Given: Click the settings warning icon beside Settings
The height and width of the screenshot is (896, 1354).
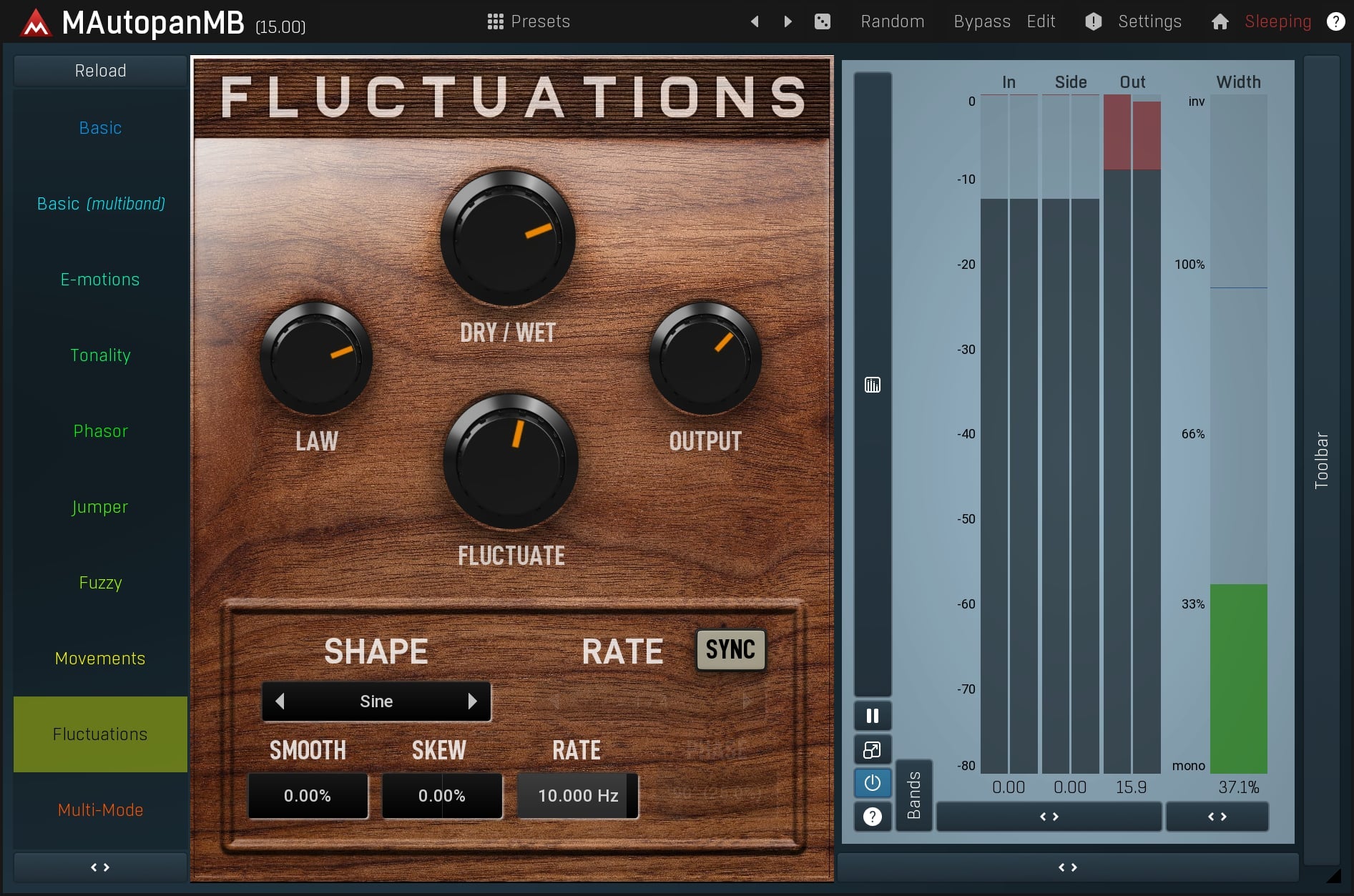Looking at the screenshot, I should (1093, 21).
